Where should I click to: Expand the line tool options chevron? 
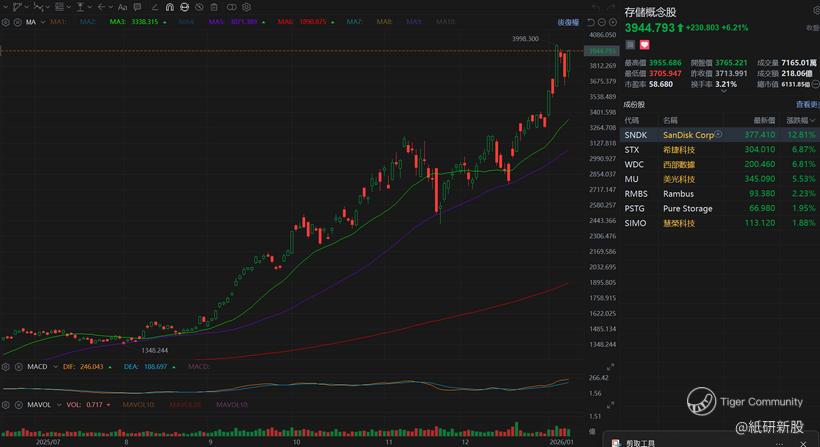27,7
